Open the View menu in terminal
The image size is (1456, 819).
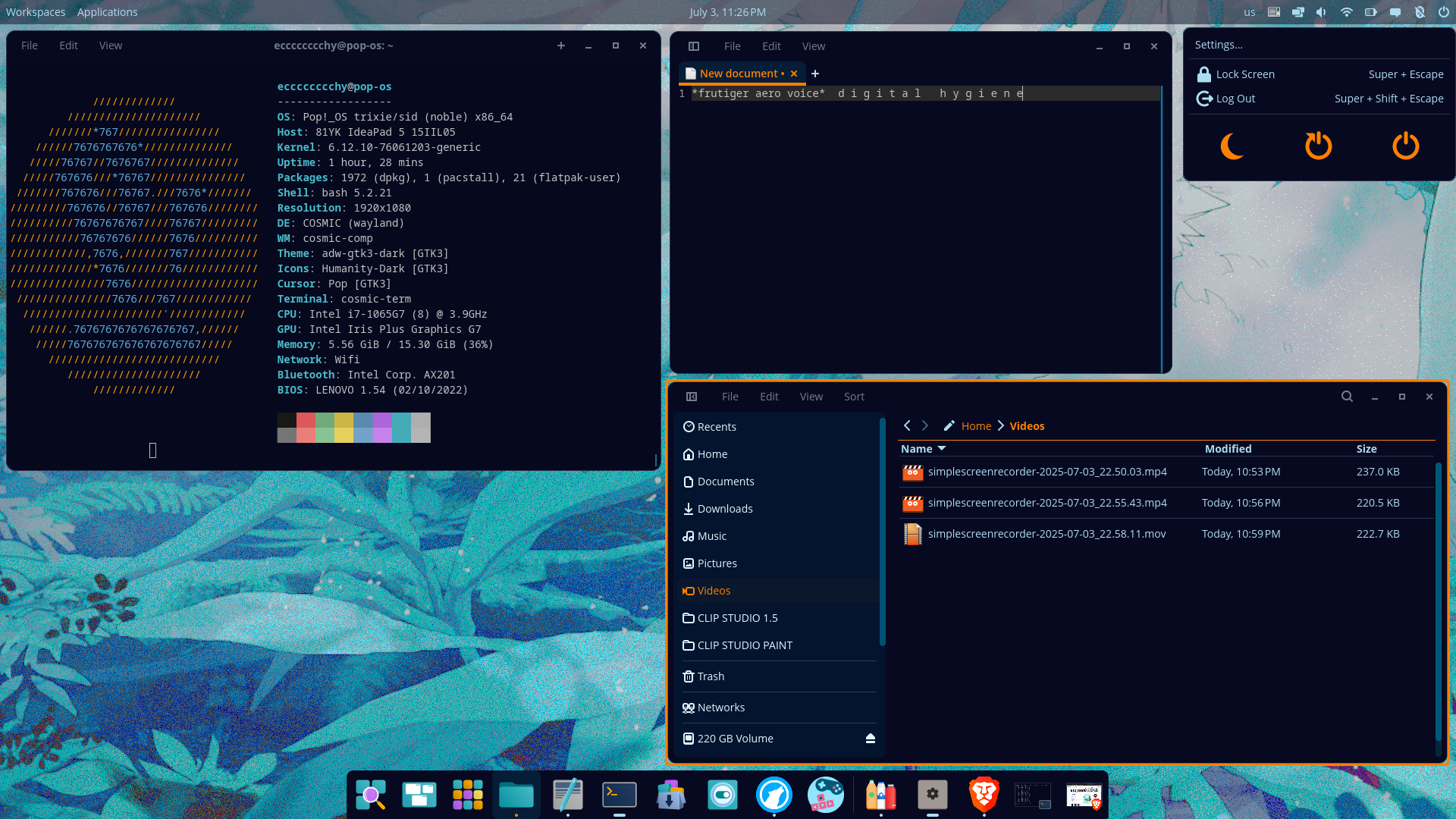coord(111,45)
